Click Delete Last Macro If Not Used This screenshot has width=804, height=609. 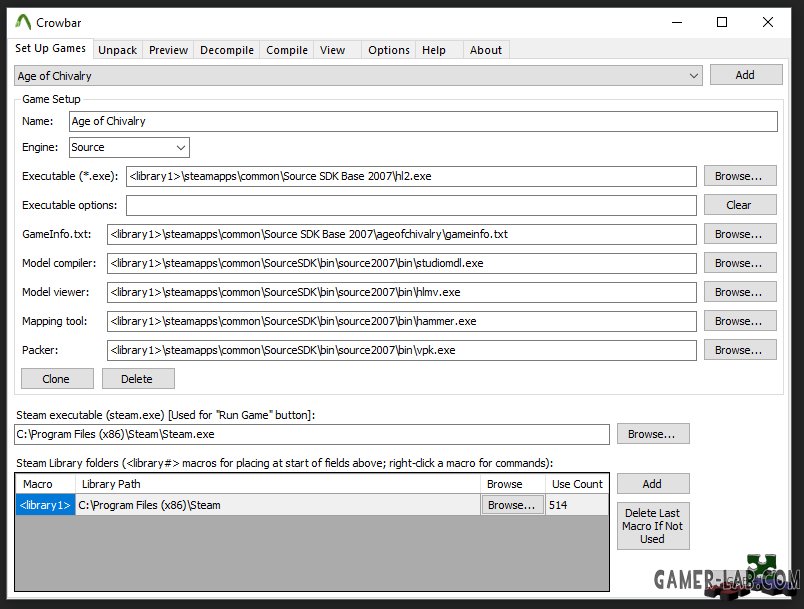pos(653,526)
